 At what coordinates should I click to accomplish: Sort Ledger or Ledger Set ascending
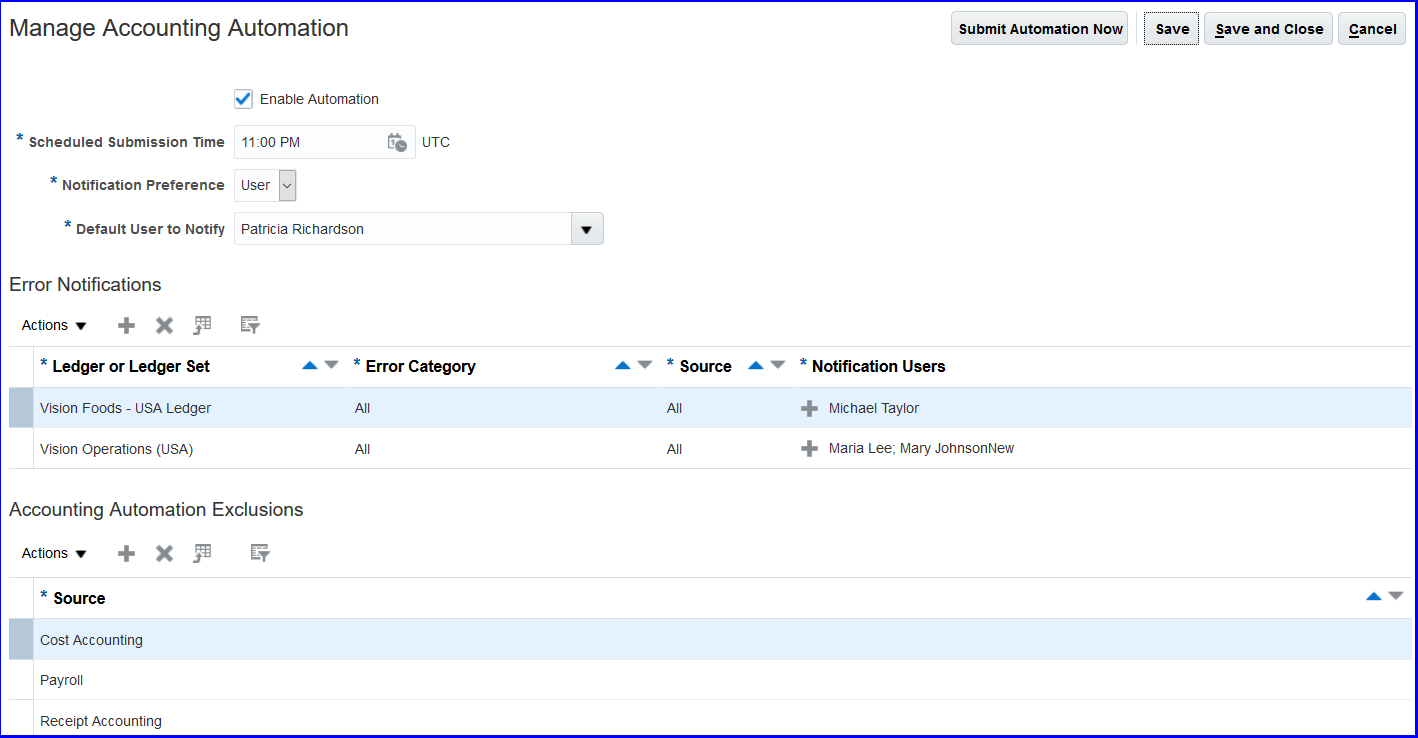pos(310,366)
